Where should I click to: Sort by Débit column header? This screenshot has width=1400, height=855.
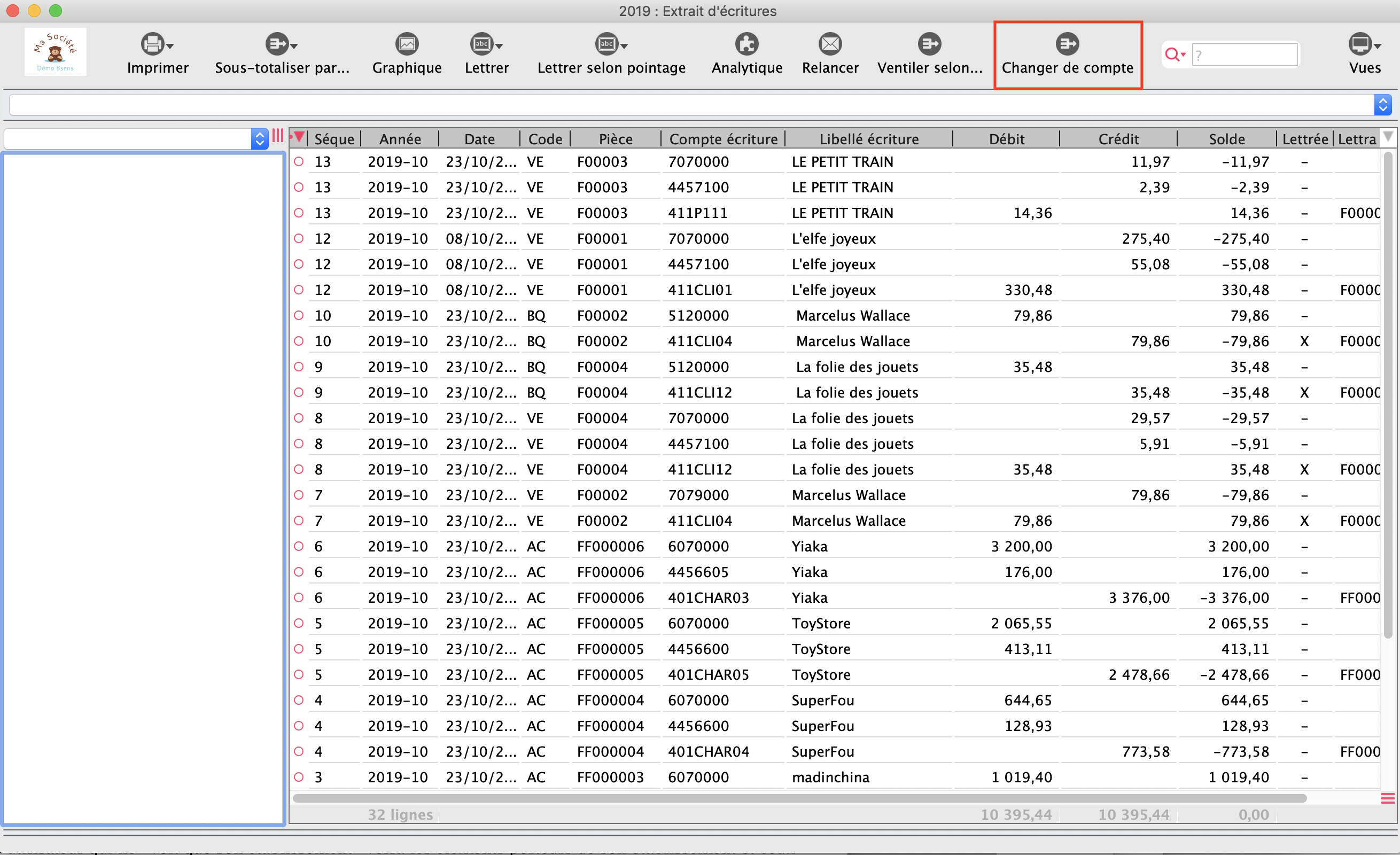pos(1006,138)
